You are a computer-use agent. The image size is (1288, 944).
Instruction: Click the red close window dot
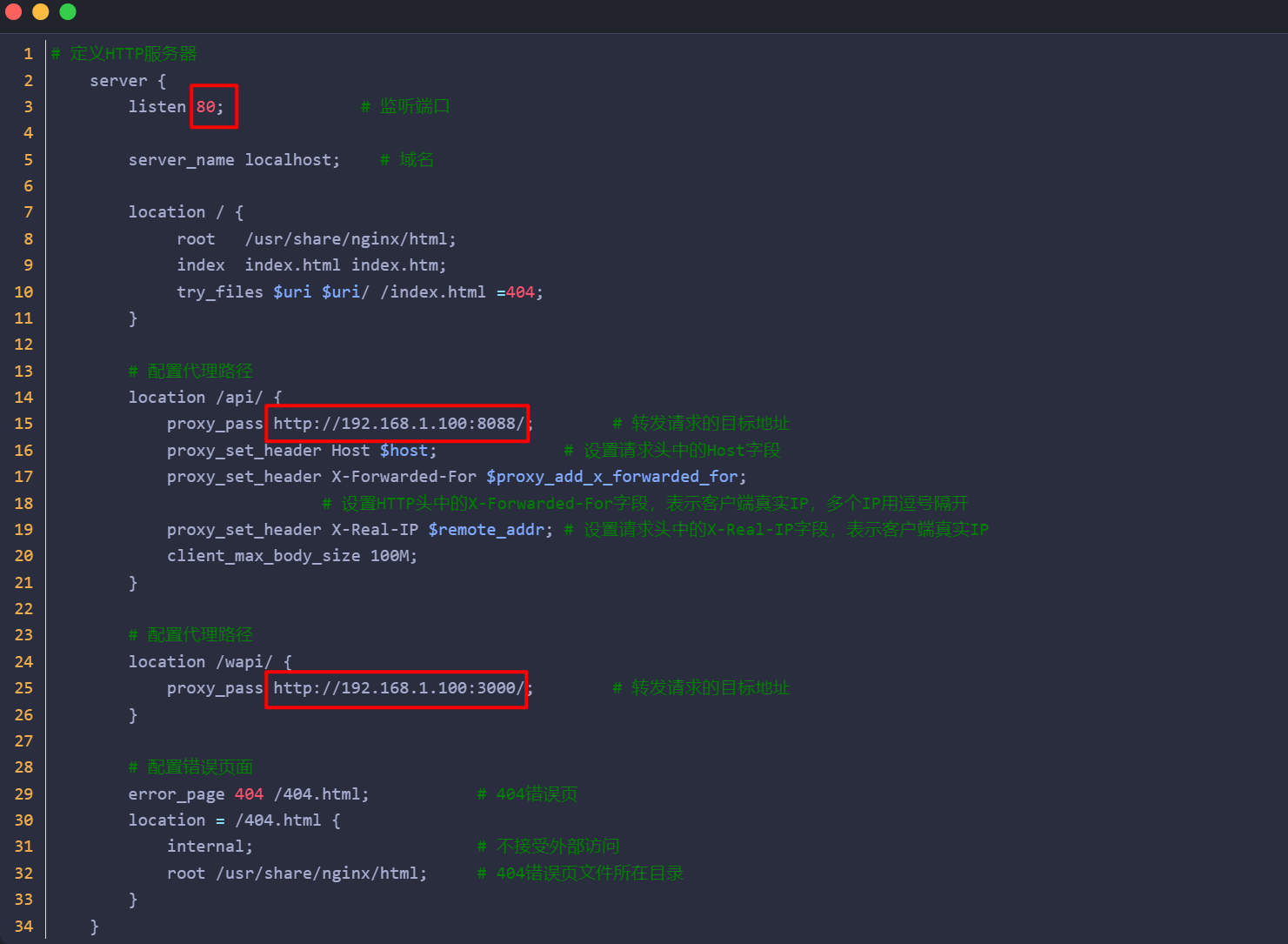[13, 11]
